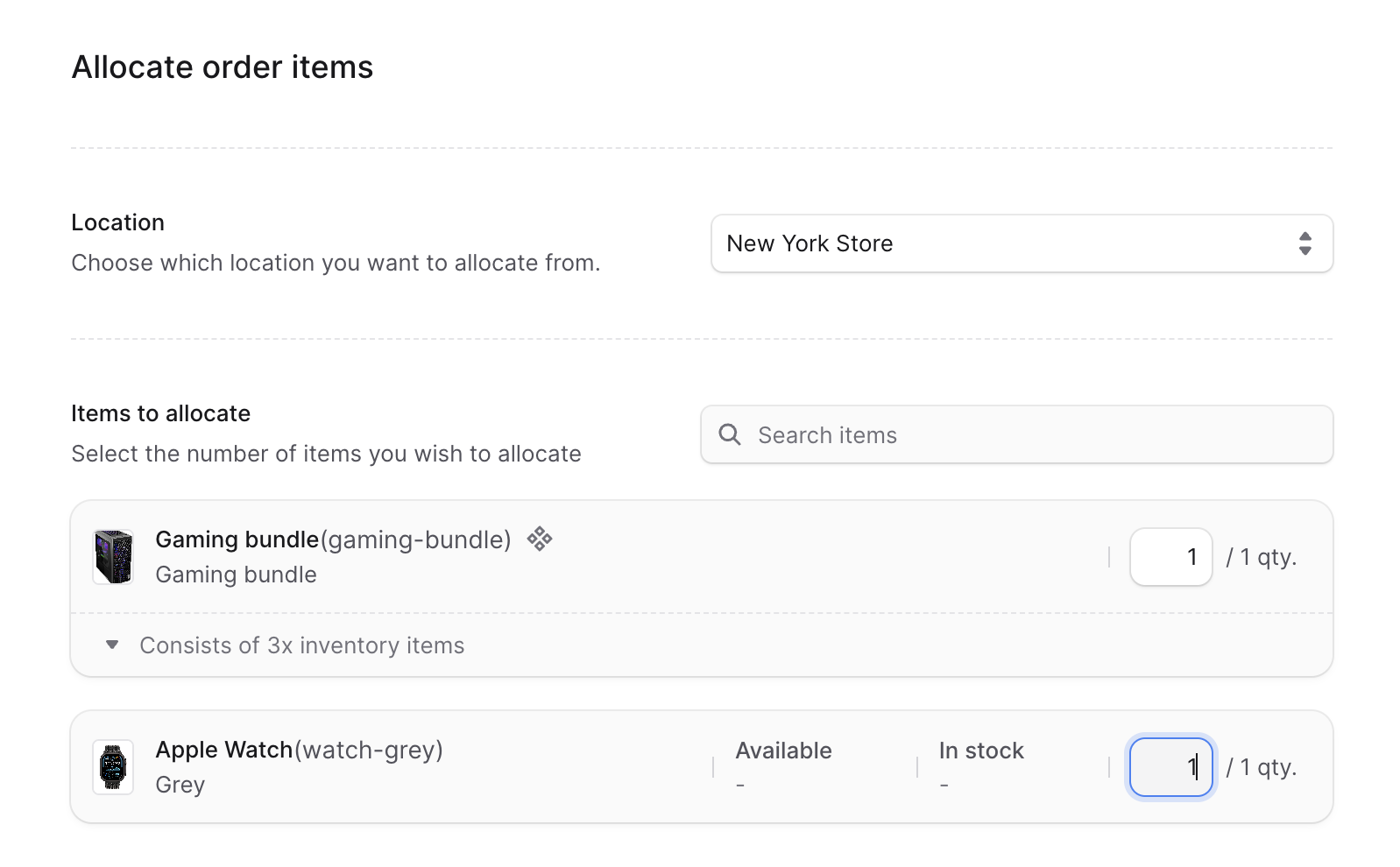Open the New York Store location dropdown
The width and height of the screenshot is (1400, 867).
click(x=1021, y=243)
